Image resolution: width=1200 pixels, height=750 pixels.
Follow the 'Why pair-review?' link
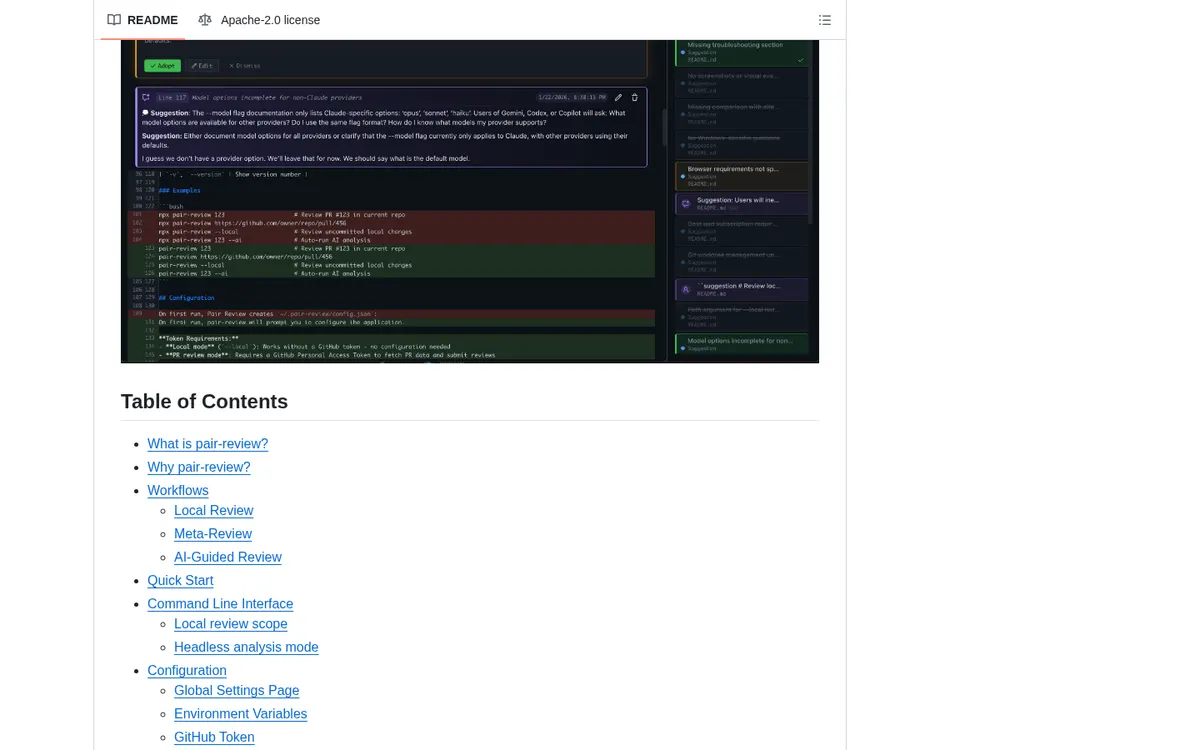[199, 467]
